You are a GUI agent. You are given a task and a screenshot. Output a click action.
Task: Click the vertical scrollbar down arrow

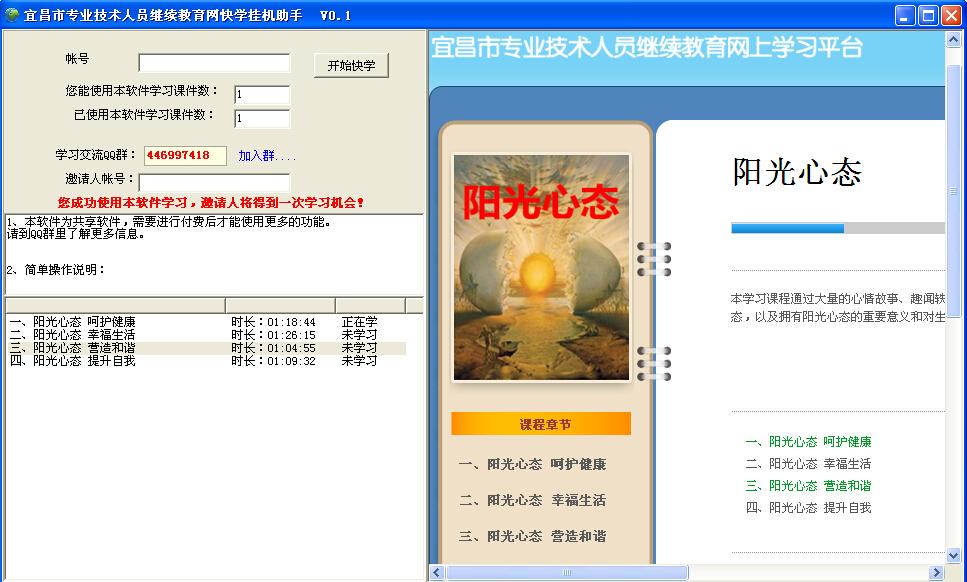click(x=953, y=555)
